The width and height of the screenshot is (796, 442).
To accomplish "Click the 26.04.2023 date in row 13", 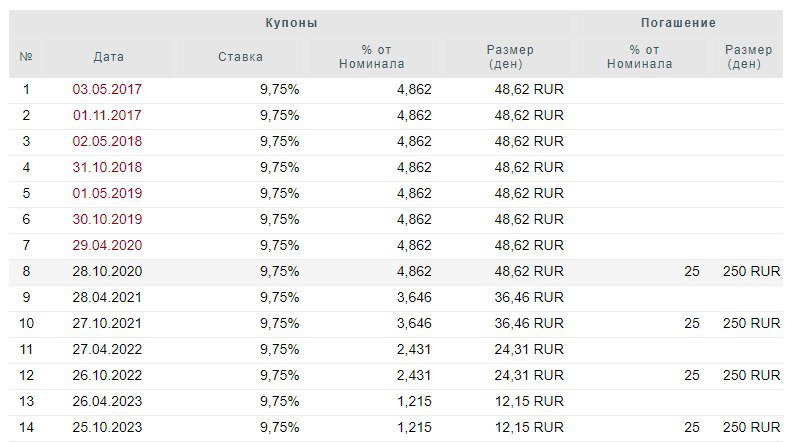I will coord(107,401).
